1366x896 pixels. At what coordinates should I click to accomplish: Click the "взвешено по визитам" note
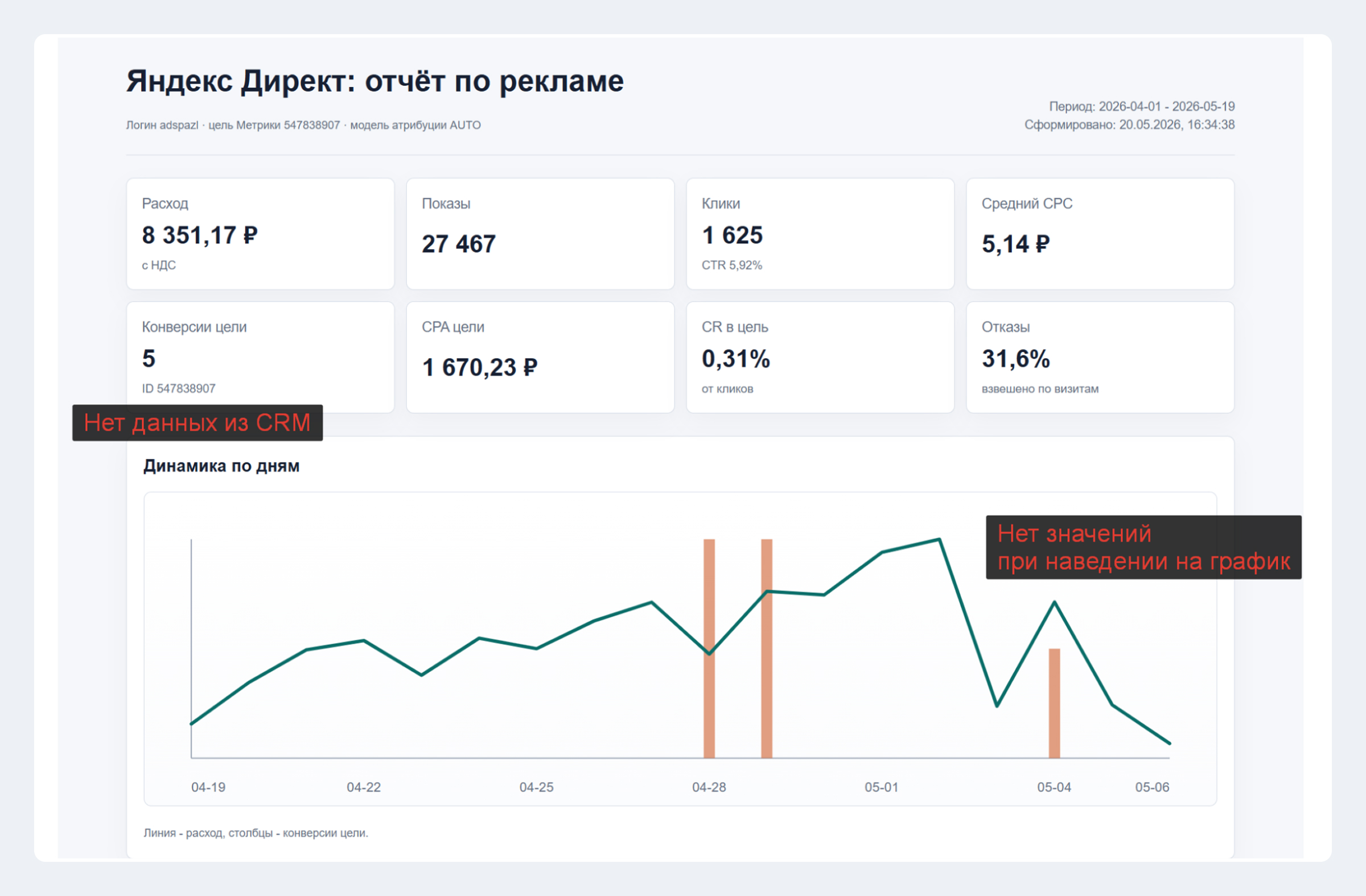(1040, 389)
